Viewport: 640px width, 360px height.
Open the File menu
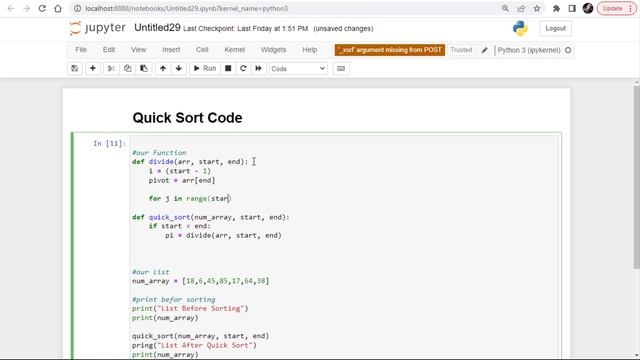81,50
